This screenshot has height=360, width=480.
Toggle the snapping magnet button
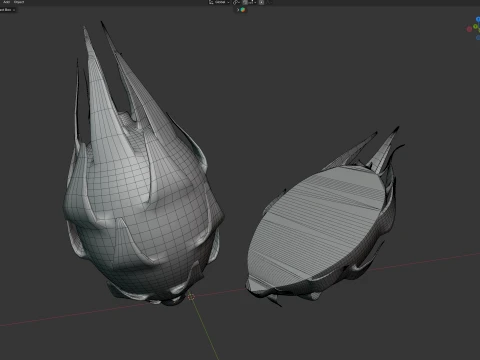(245, 2)
